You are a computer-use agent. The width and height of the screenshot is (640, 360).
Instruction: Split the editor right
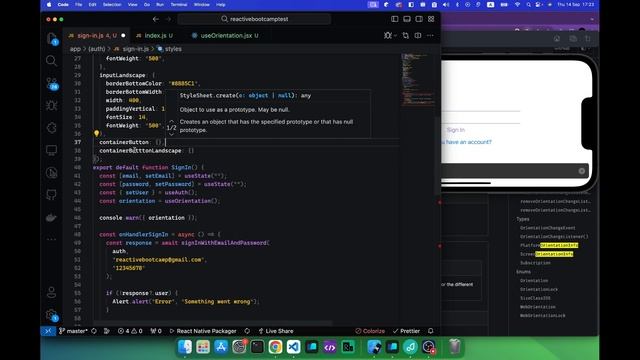418,36
